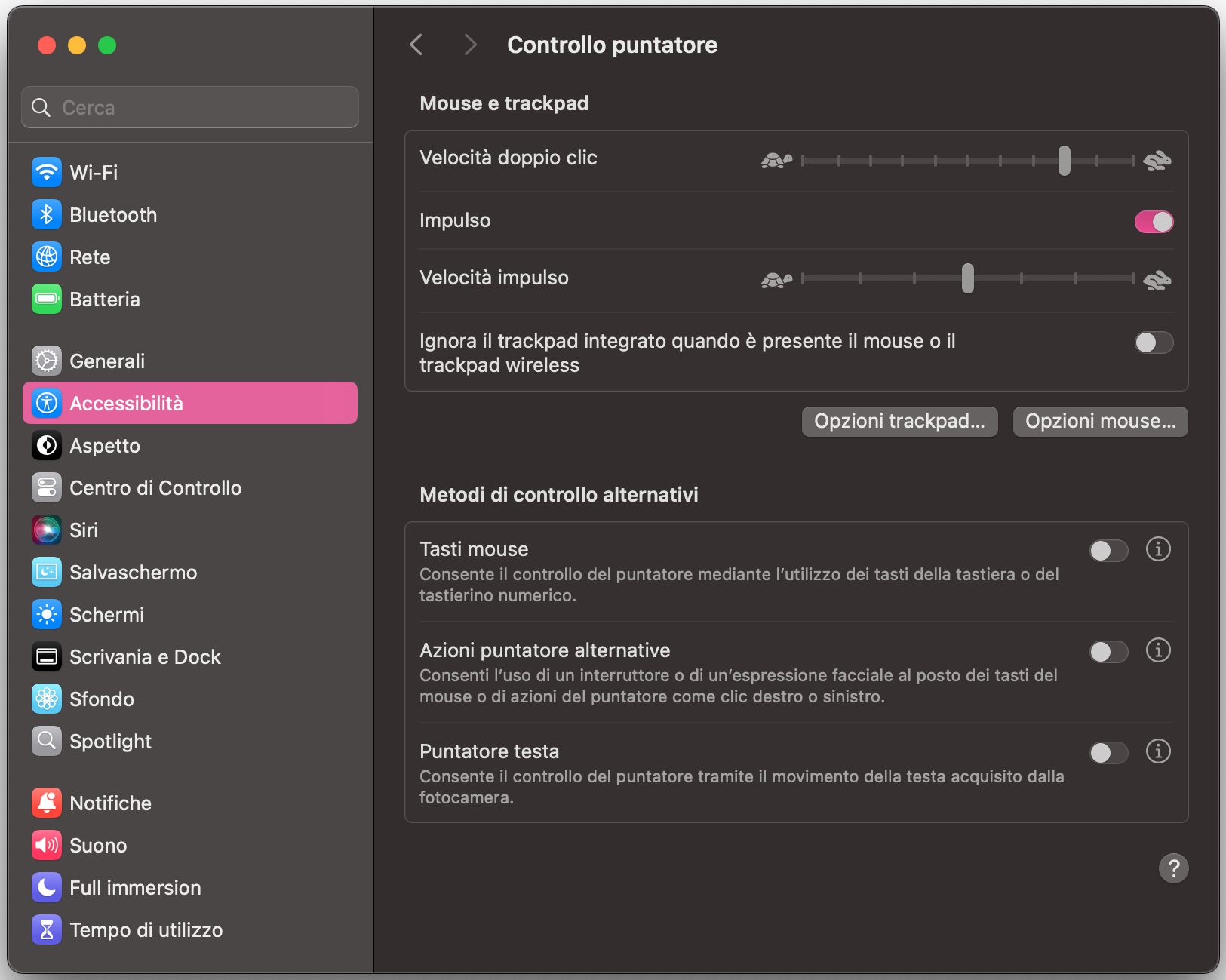Open Siri settings via its icon

click(x=46, y=530)
